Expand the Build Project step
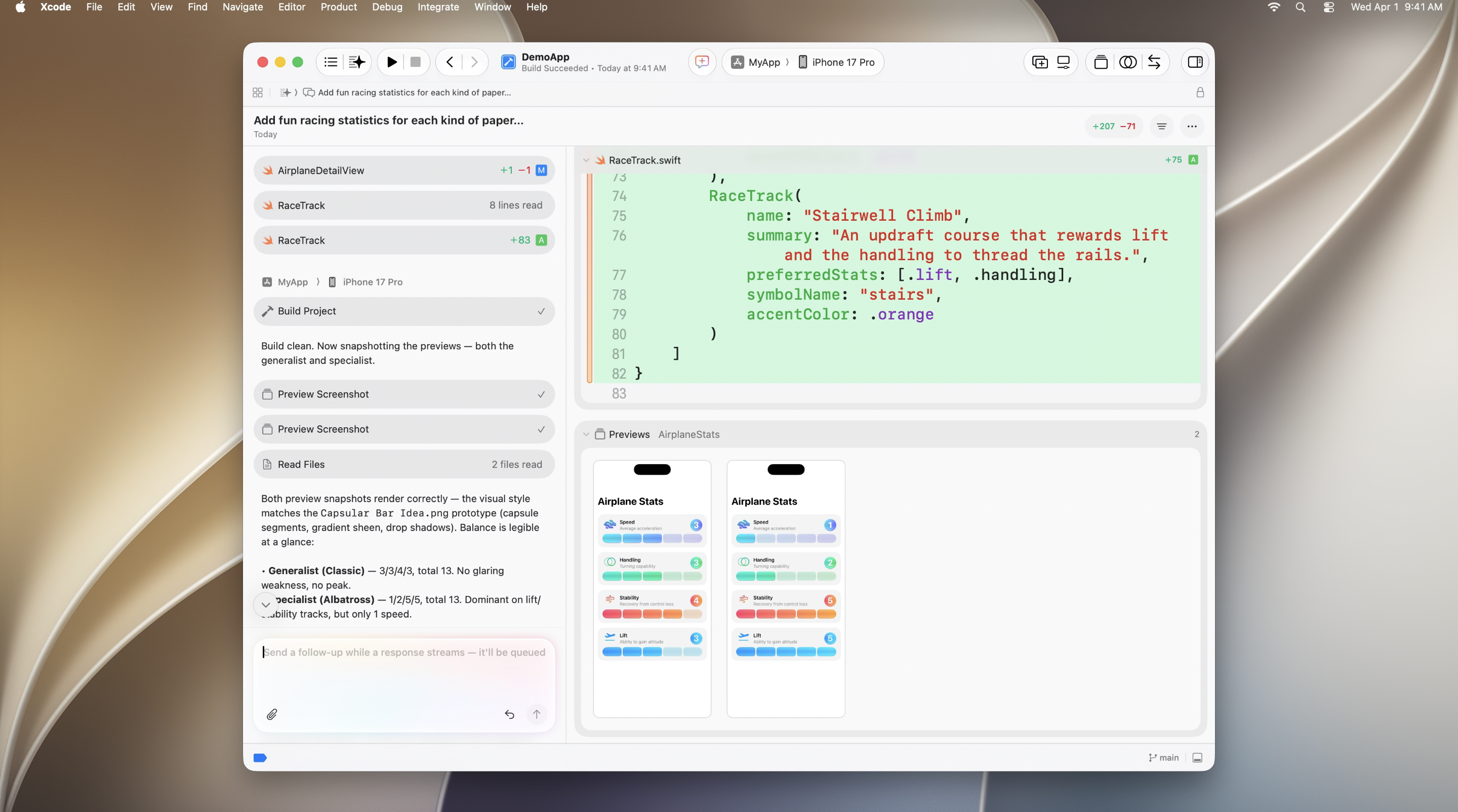Screen dimensions: 1458x812 click(404, 311)
